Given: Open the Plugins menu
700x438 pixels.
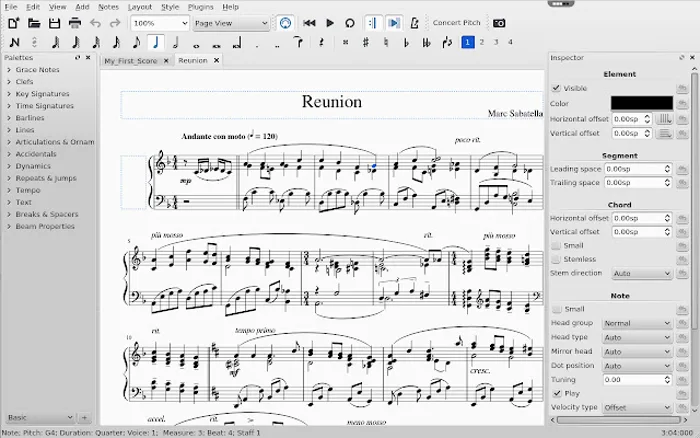Looking at the screenshot, I should click(201, 7).
